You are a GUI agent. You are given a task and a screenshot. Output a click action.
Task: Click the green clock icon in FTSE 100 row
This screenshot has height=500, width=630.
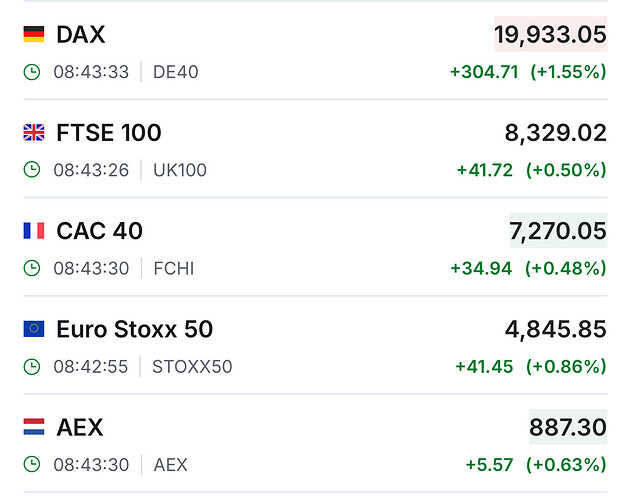click(32, 170)
